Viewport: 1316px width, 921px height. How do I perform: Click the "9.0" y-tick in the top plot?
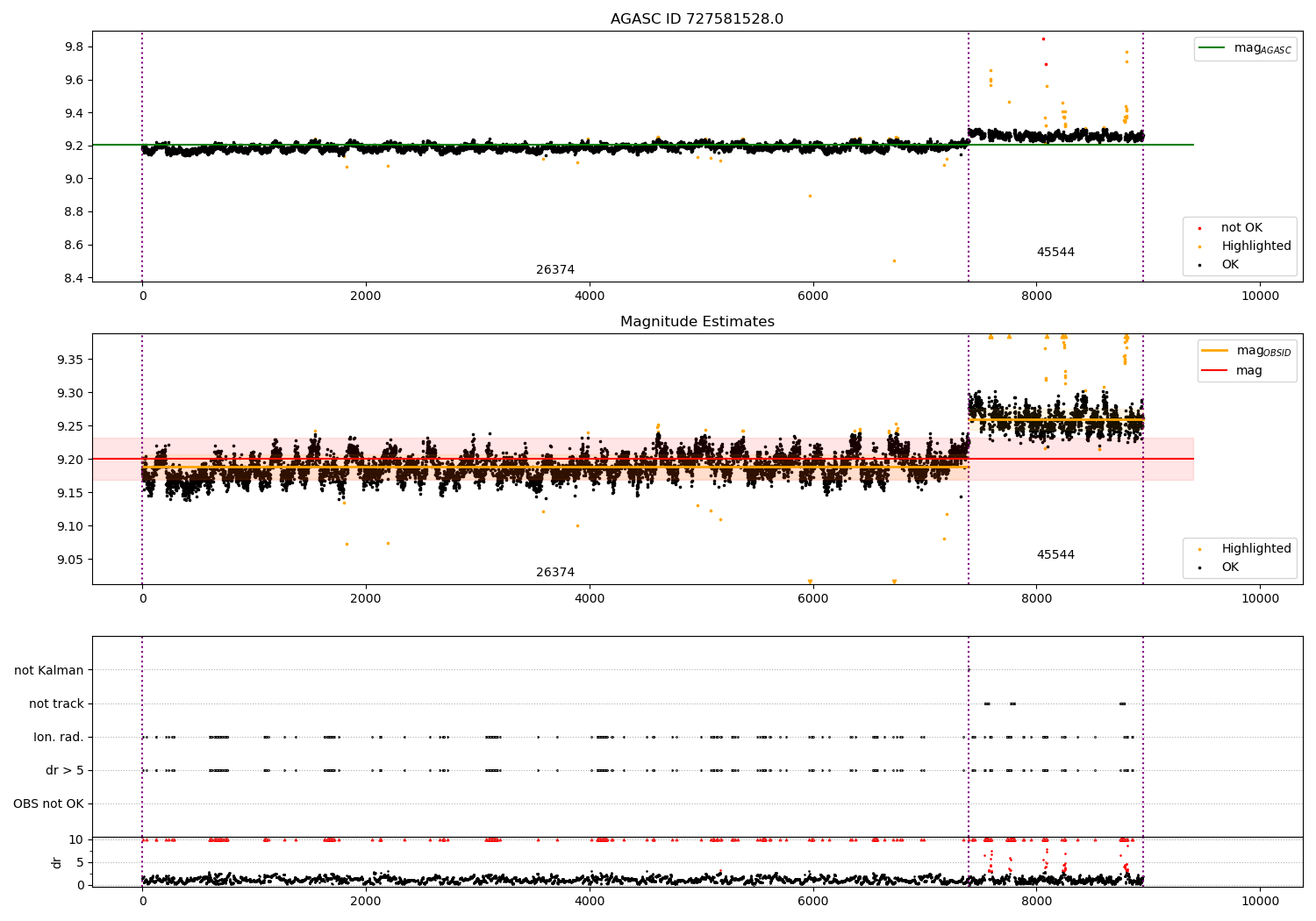75,179
